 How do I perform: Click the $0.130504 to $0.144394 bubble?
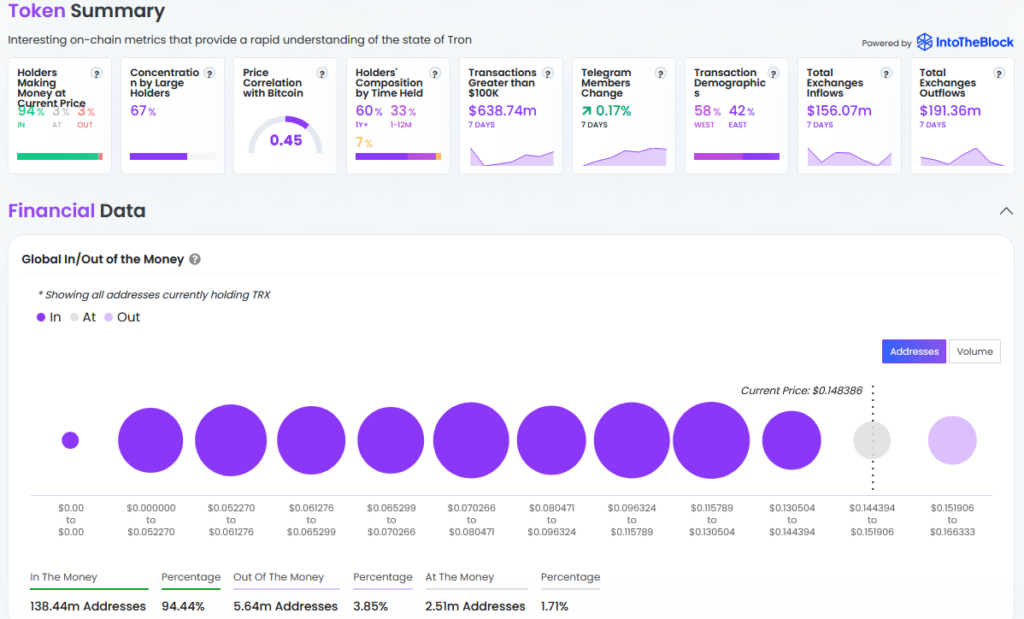tap(792, 440)
